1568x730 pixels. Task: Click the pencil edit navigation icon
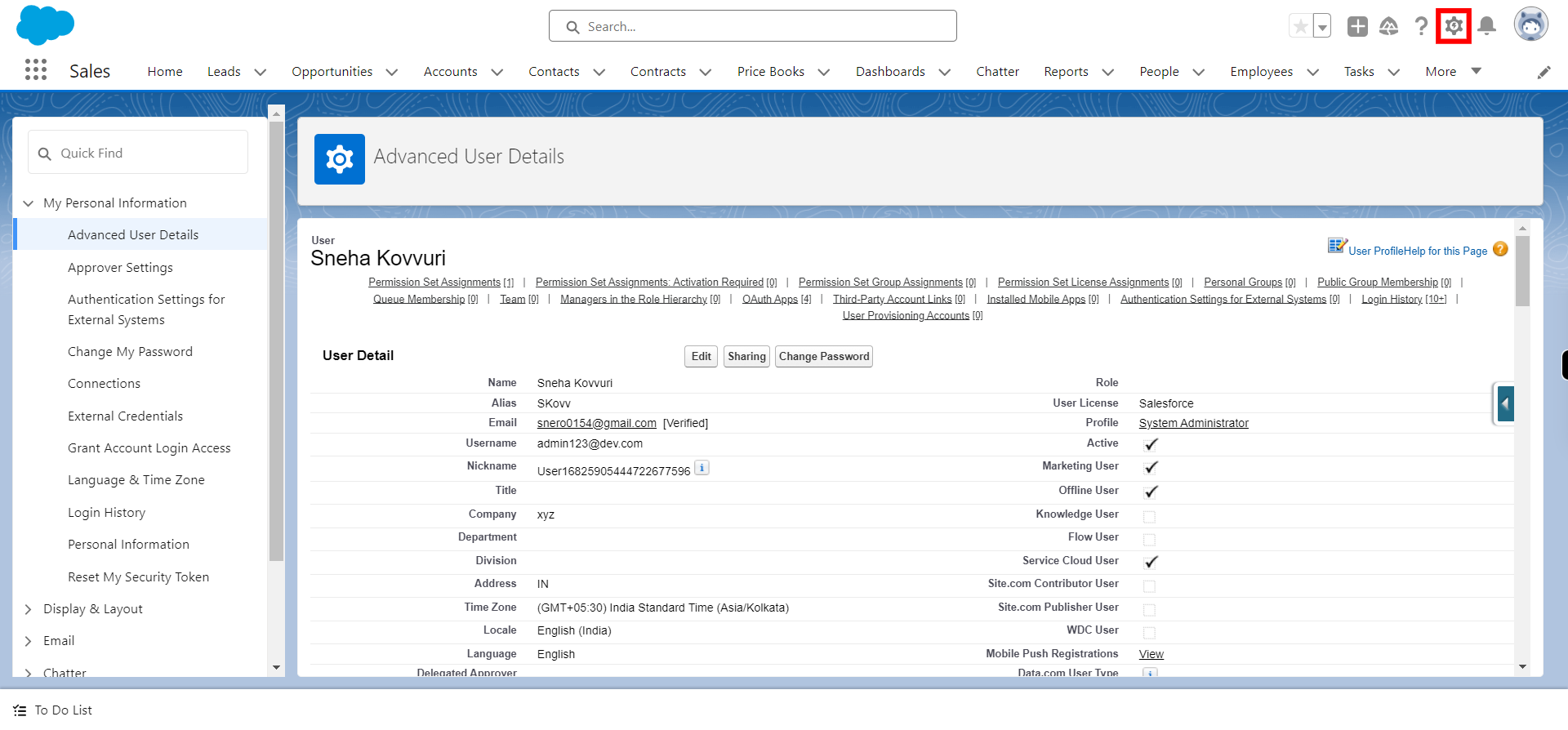(x=1543, y=72)
